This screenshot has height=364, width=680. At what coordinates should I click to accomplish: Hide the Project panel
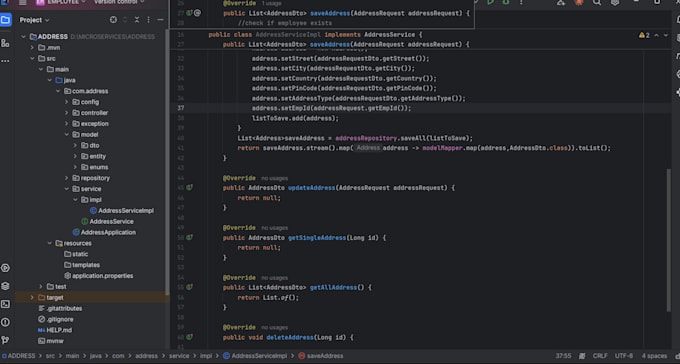pyautogui.click(x=160, y=20)
